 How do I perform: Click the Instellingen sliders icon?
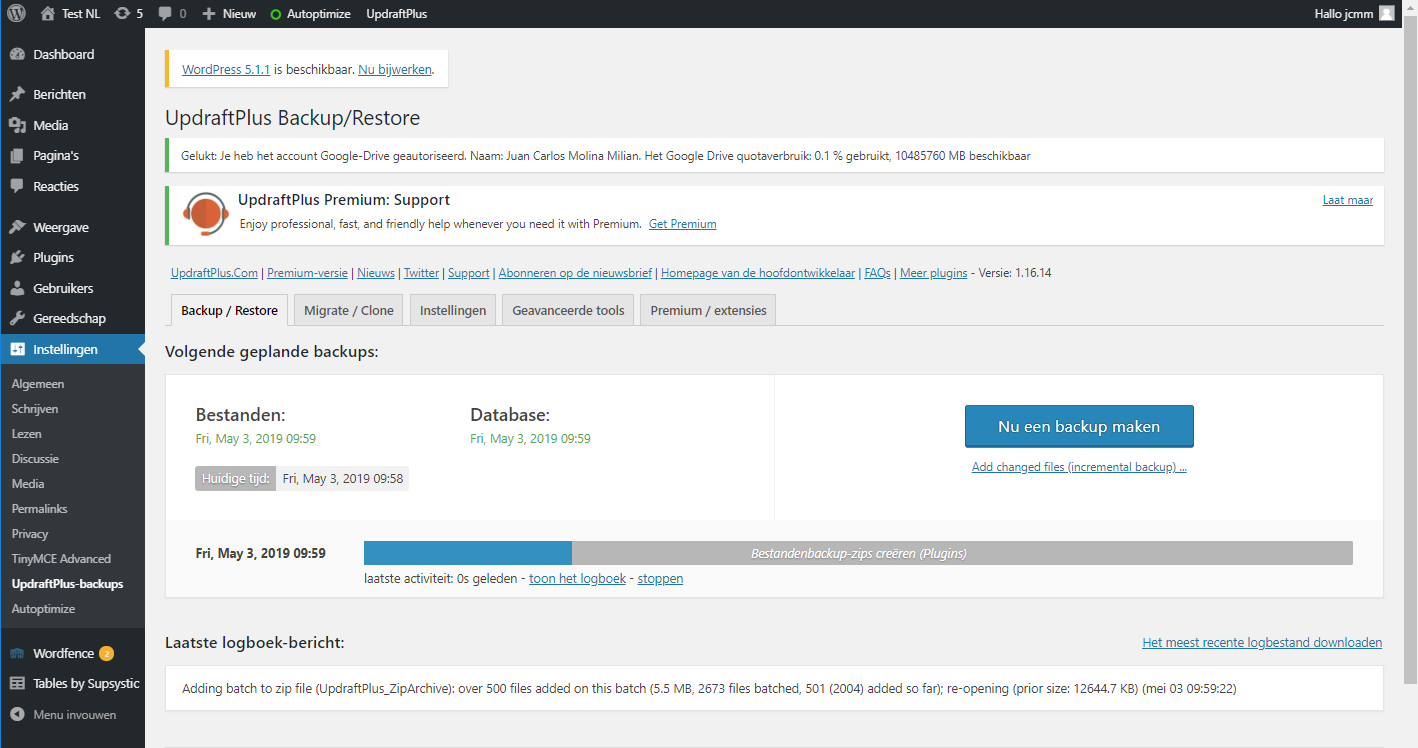[x=17, y=349]
